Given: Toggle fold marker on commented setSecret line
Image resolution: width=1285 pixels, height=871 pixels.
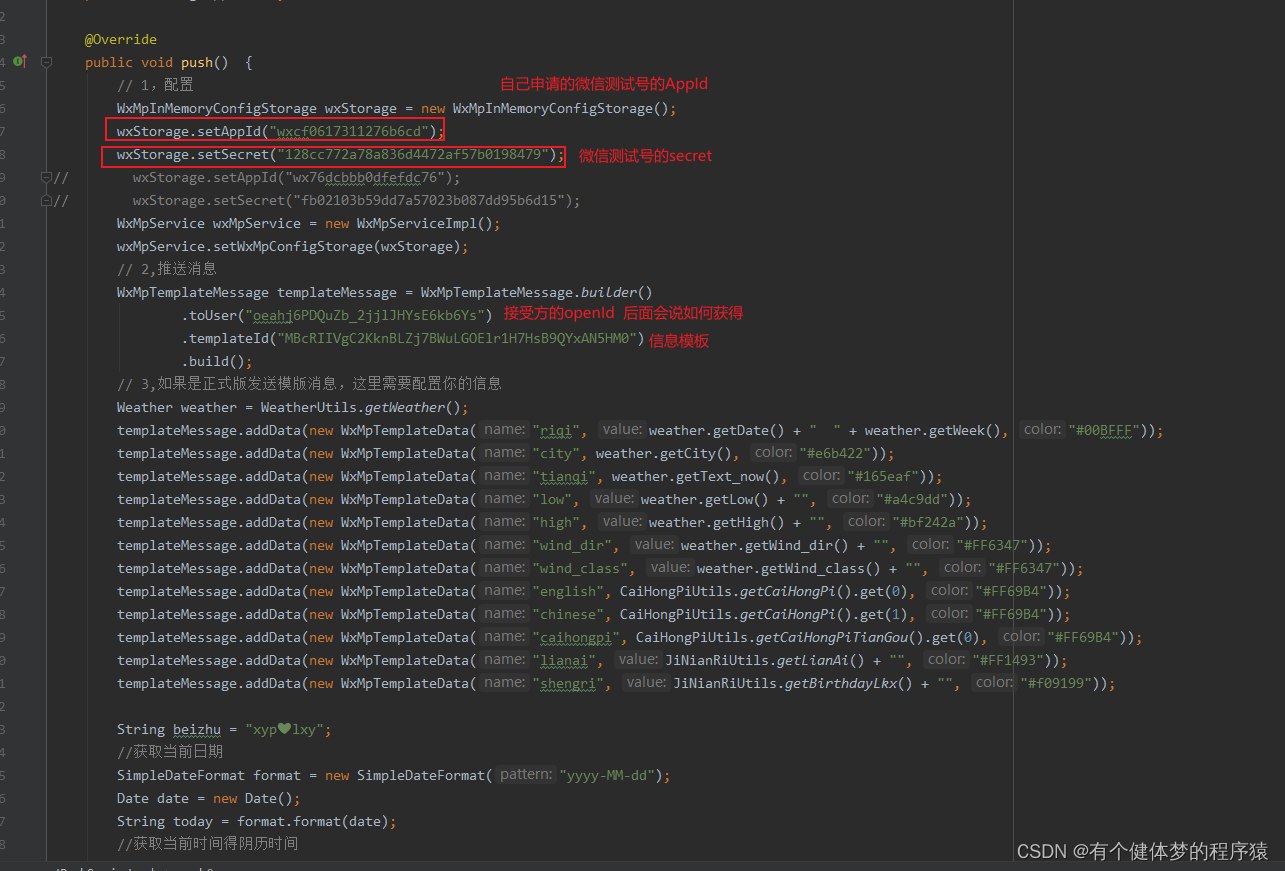Looking at the screenshot, I should [x=46, y=200].
